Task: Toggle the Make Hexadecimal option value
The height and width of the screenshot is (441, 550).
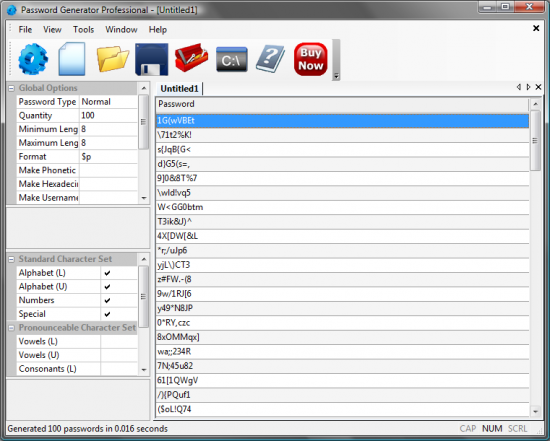Action: click(x=108, y=184)
